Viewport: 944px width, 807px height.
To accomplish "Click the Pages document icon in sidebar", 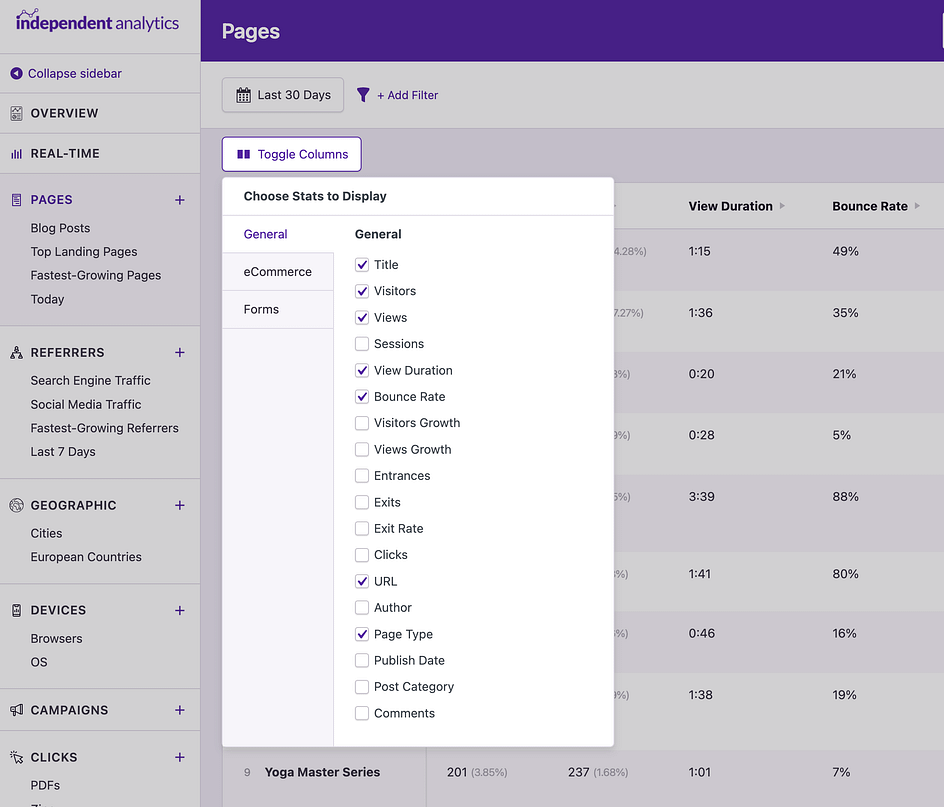I will (16, 200).
